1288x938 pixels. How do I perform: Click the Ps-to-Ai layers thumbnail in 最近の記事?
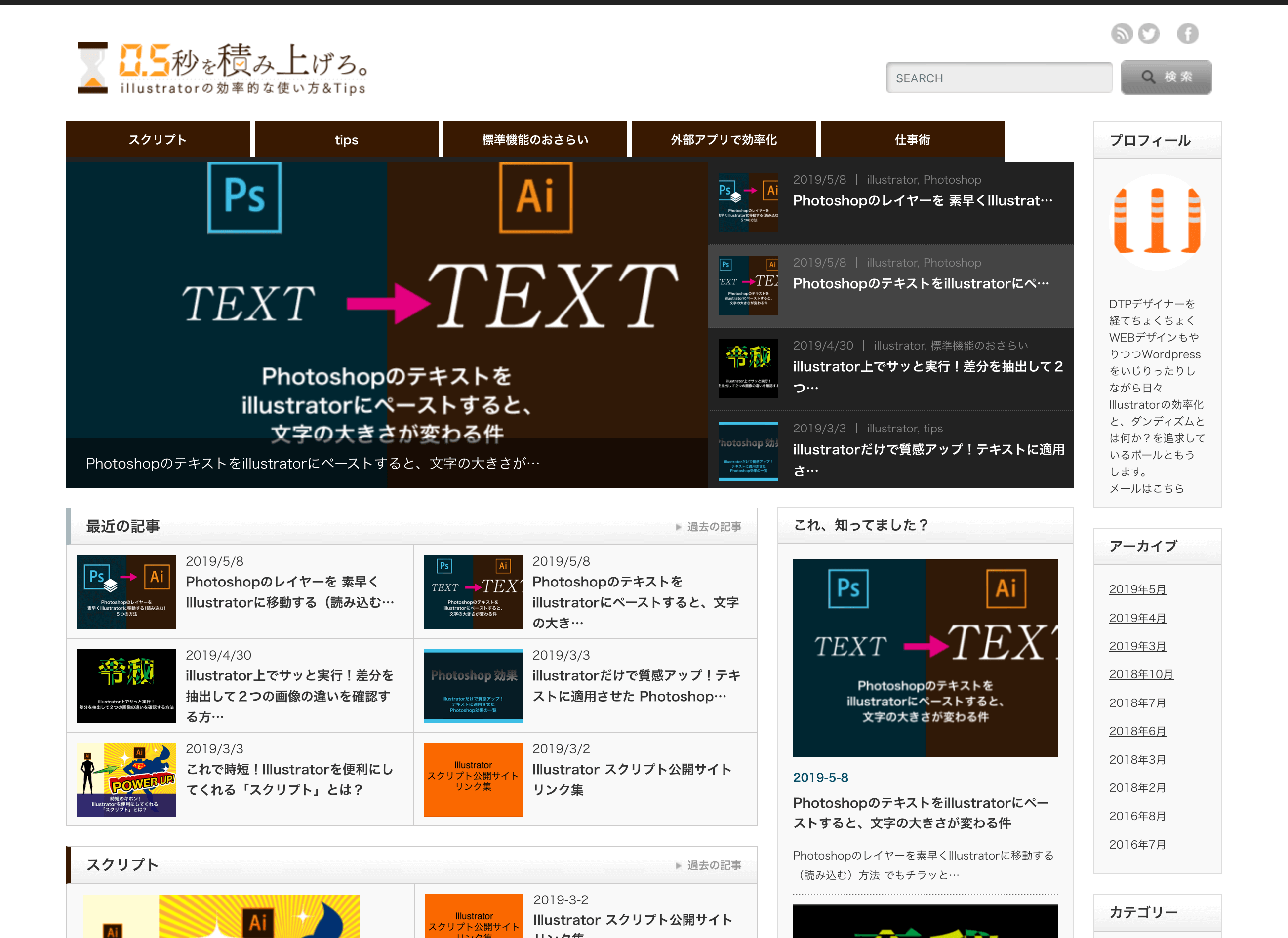(x=126, y=592)
